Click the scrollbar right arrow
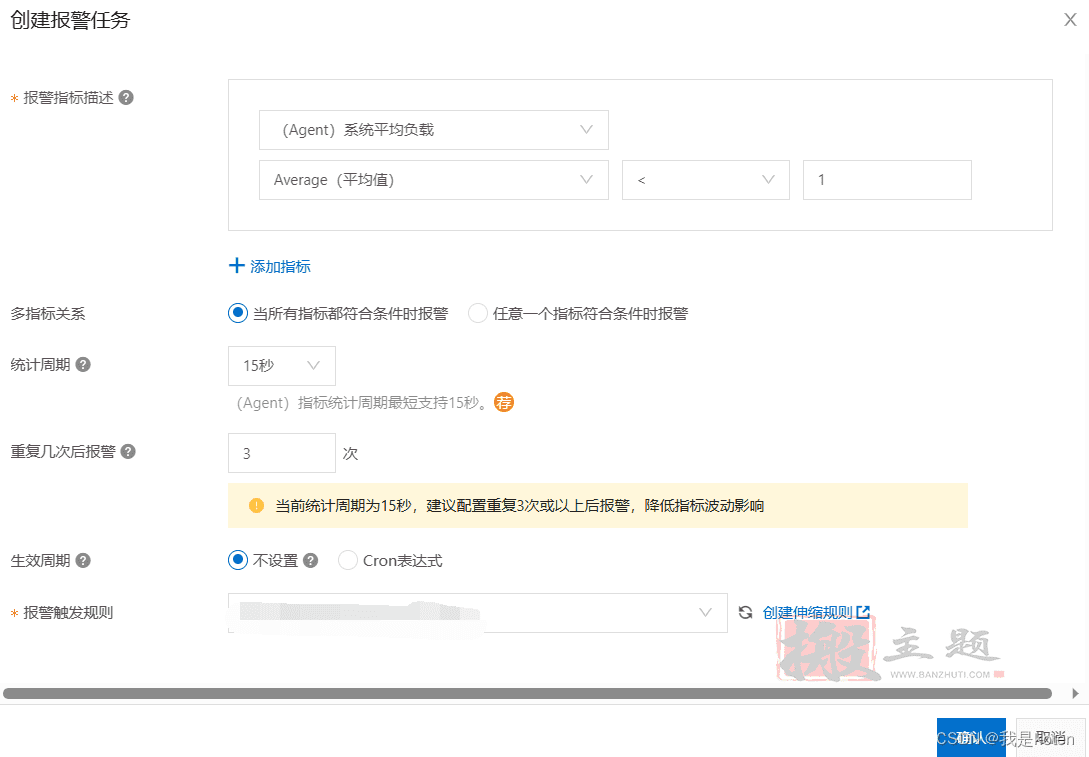Image resolution: width=1089 pixels, height=757 pixels. point(1075,693)
